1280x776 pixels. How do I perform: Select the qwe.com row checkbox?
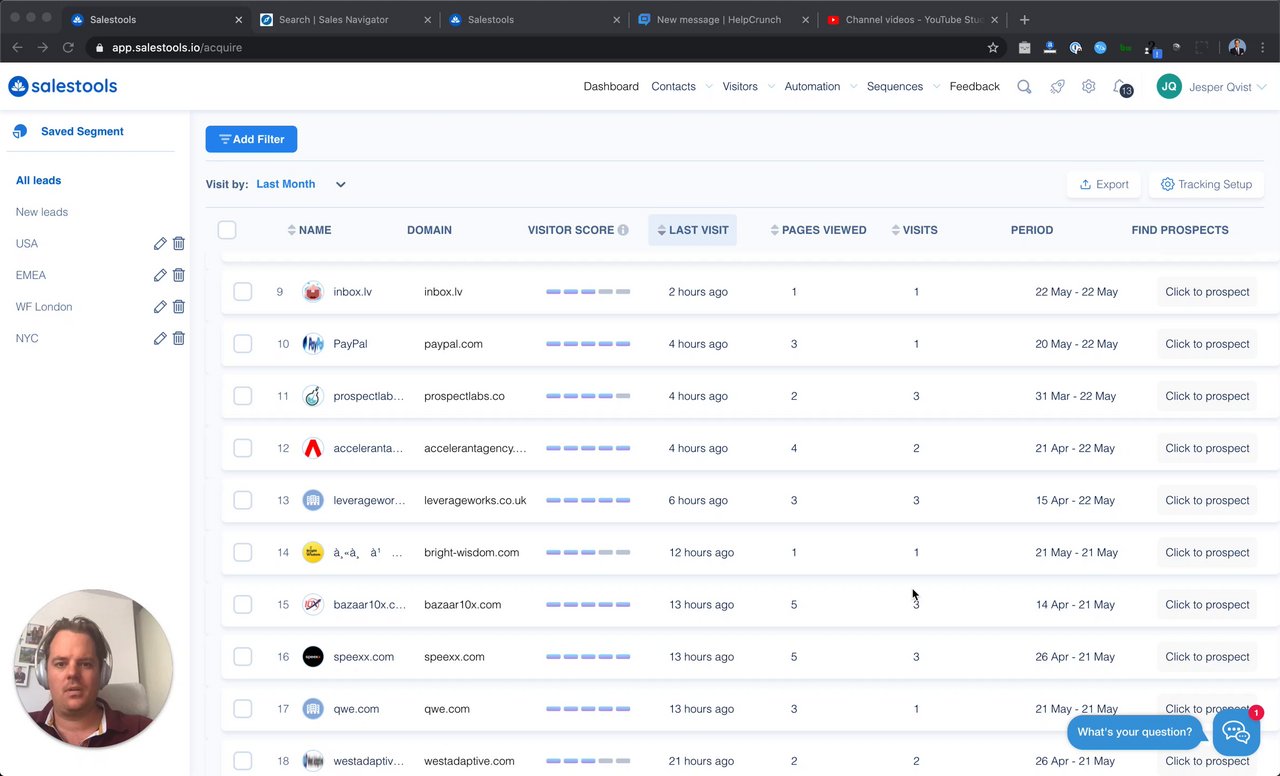click(x=243, y=709)
